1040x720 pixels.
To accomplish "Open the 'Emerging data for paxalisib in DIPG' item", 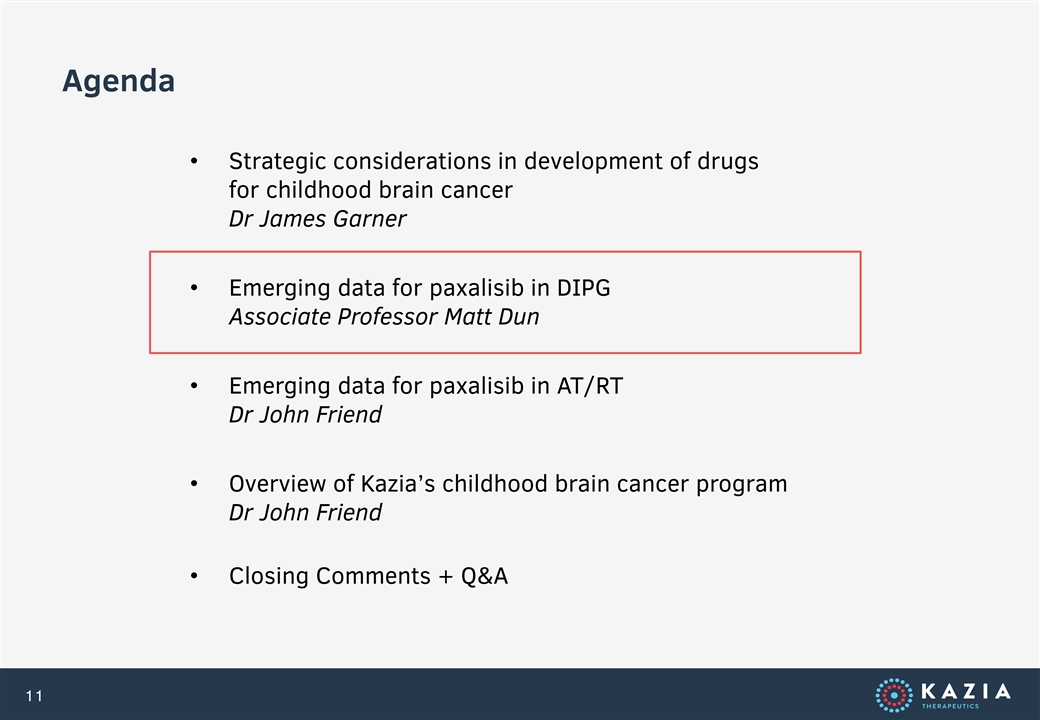I will (x=419, y=288).
